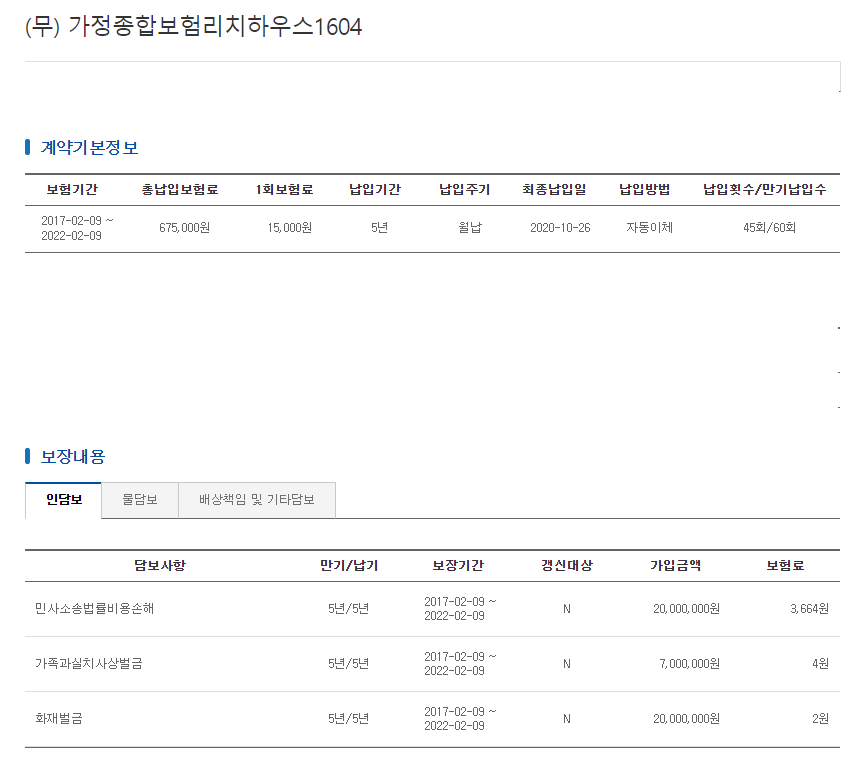Click the 민사소송법률비용손해 coverage row

pyautogui.click(x=432, y=609)
